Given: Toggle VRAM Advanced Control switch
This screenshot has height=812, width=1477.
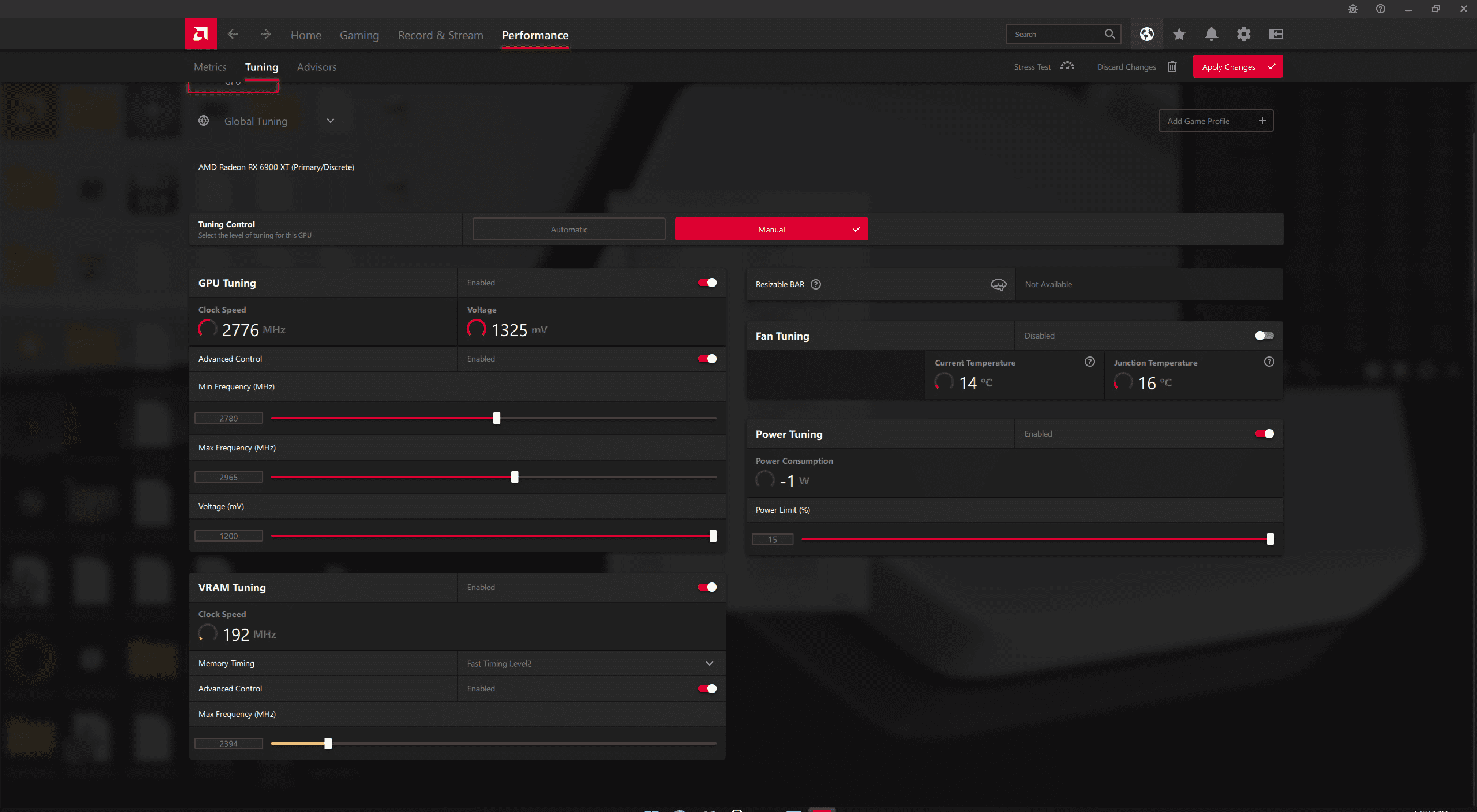Looking at the screenshot, I should [x=707, y=689].
